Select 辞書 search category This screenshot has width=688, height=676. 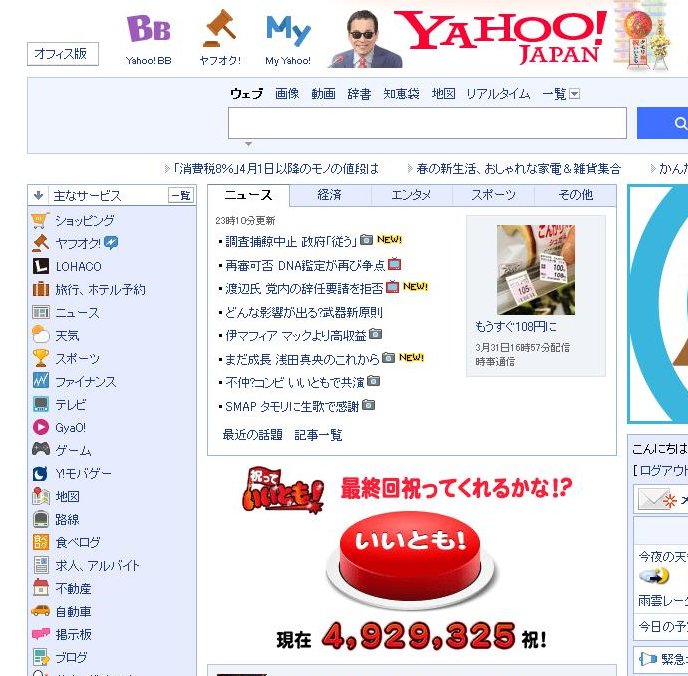[x=359, y=93]
